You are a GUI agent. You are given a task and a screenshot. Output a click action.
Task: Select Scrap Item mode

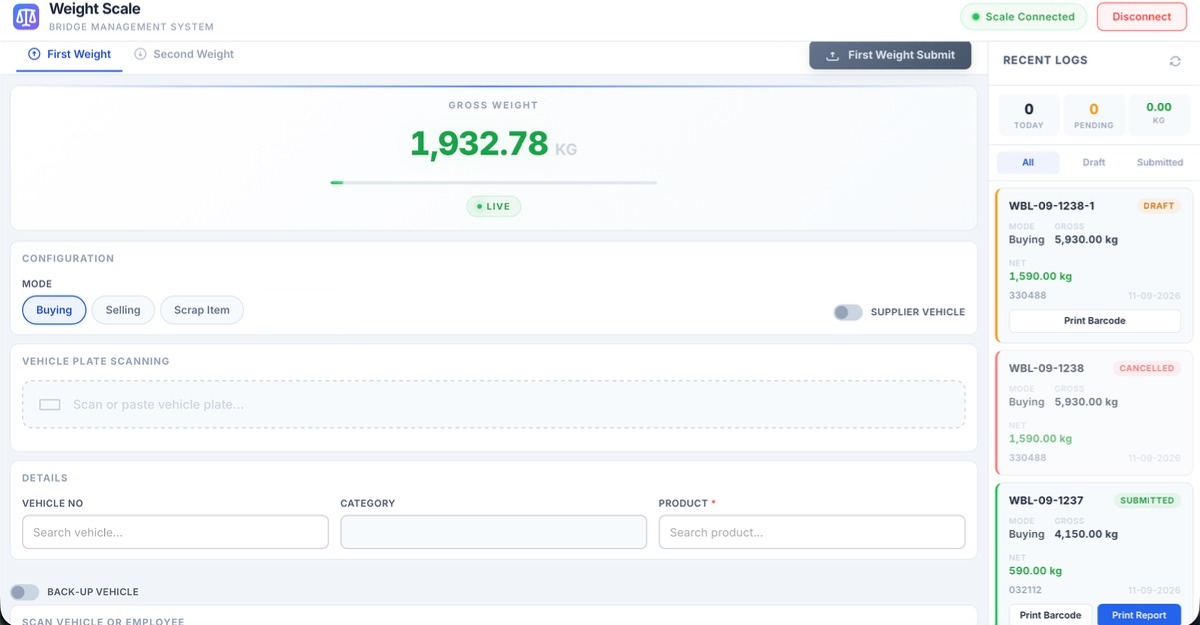tap(202, 310)
